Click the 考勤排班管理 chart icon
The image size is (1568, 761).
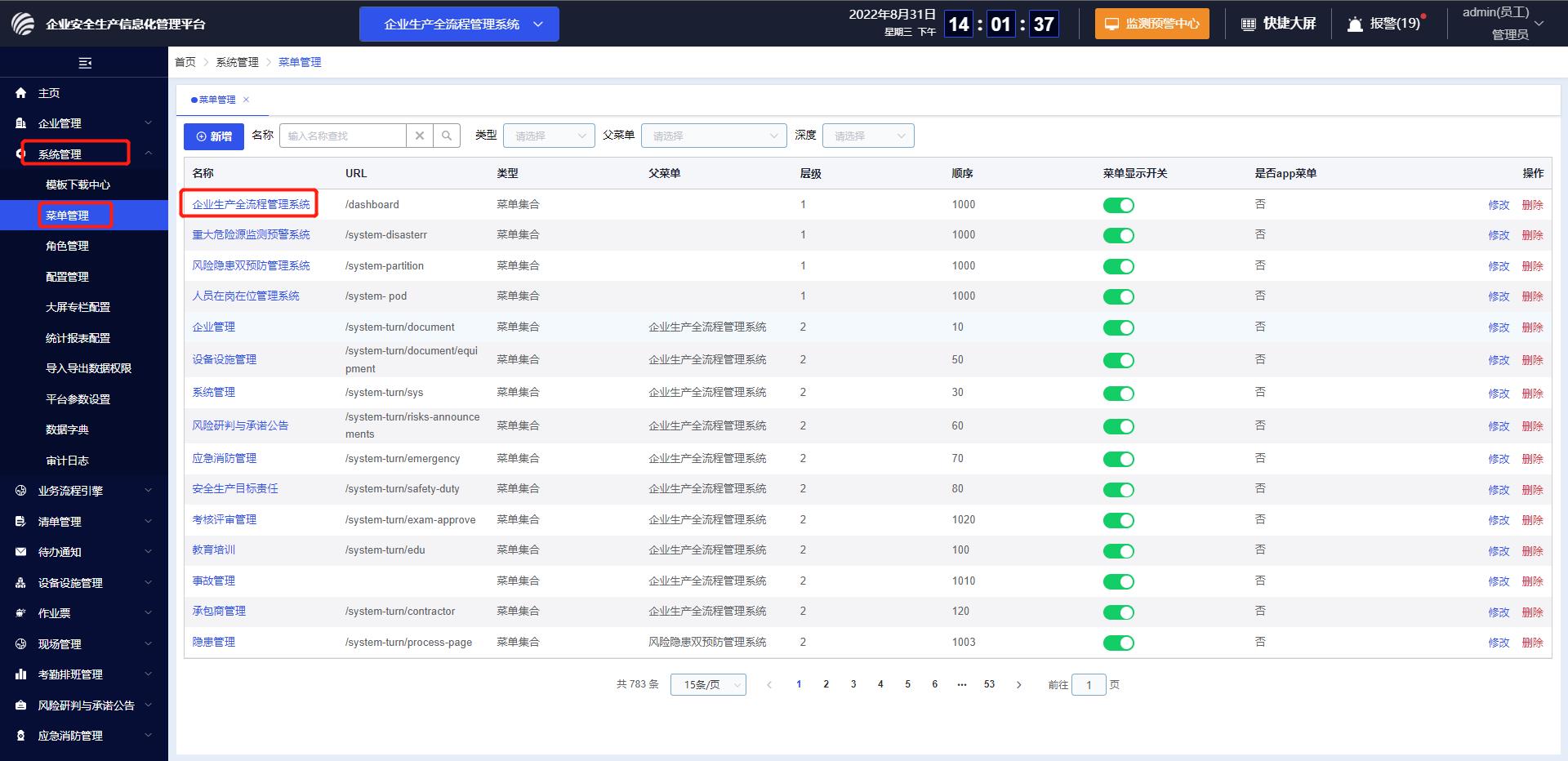coord(21,674)
